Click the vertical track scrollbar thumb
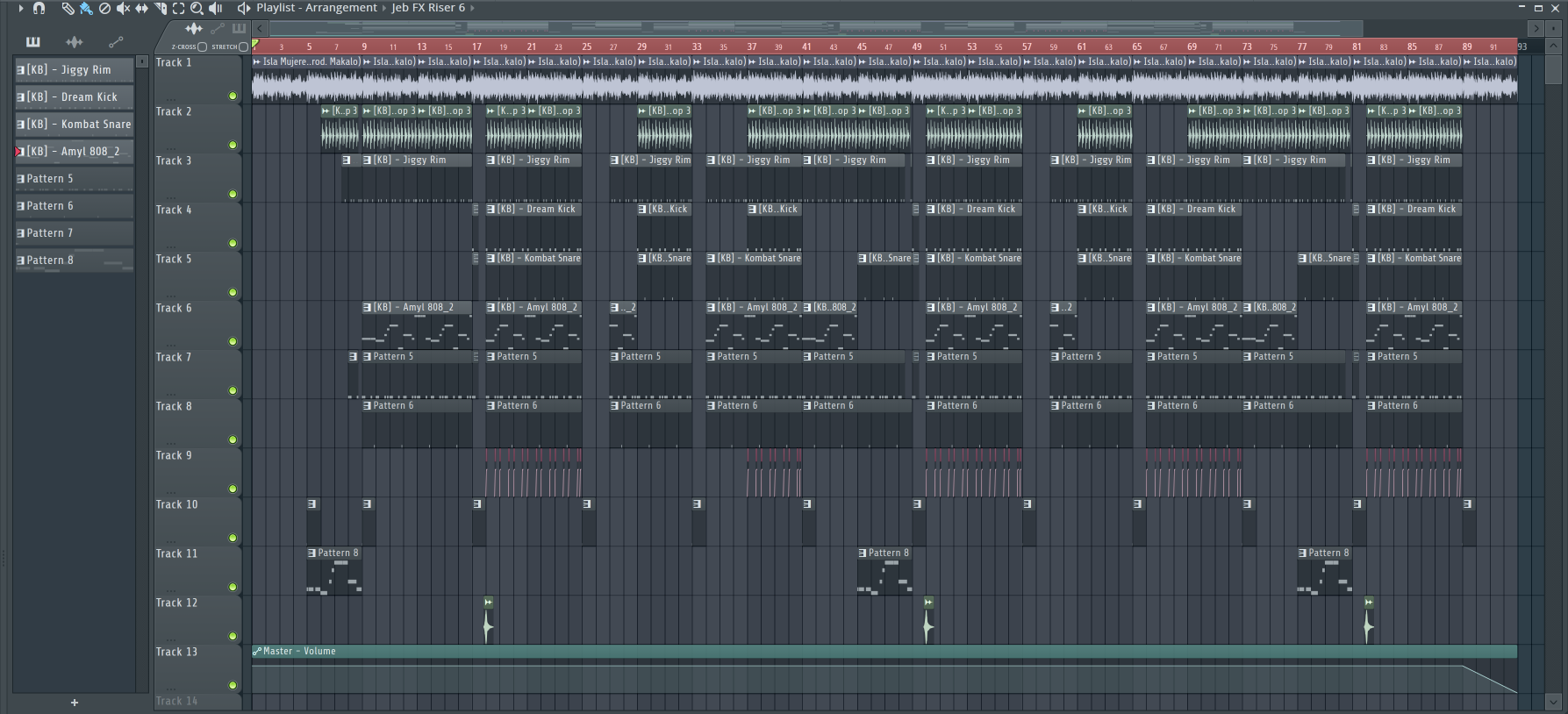Image resolution: width=1568 pixels, height=714 pixels. coord(1553,70)
